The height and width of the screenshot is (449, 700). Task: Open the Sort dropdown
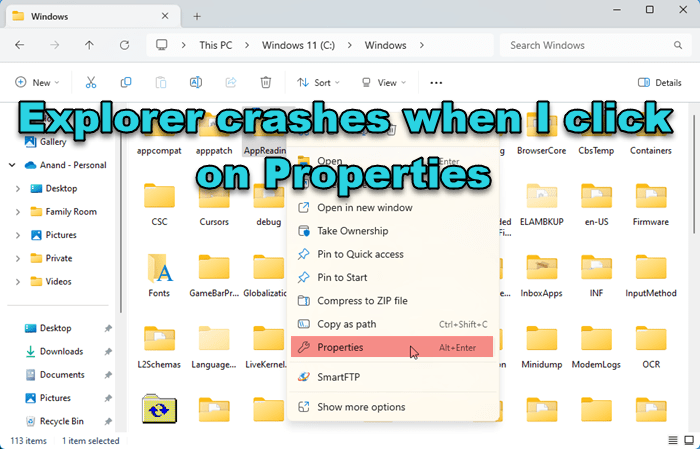tap(318, 83)
